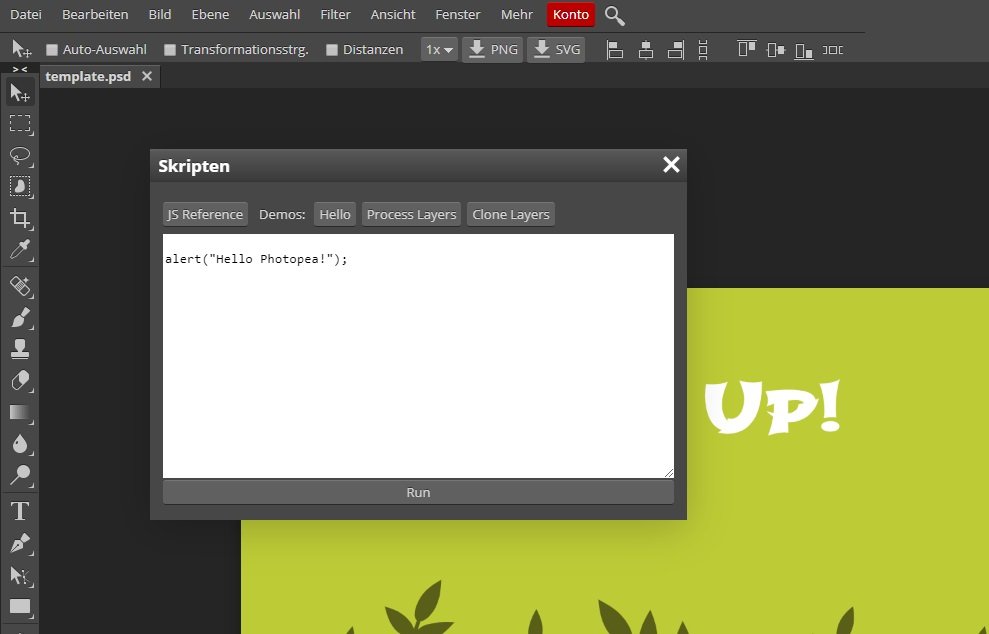This screenshot has width=989, height=634.
Task: Click the red Konto button
Action: (571, 15)
